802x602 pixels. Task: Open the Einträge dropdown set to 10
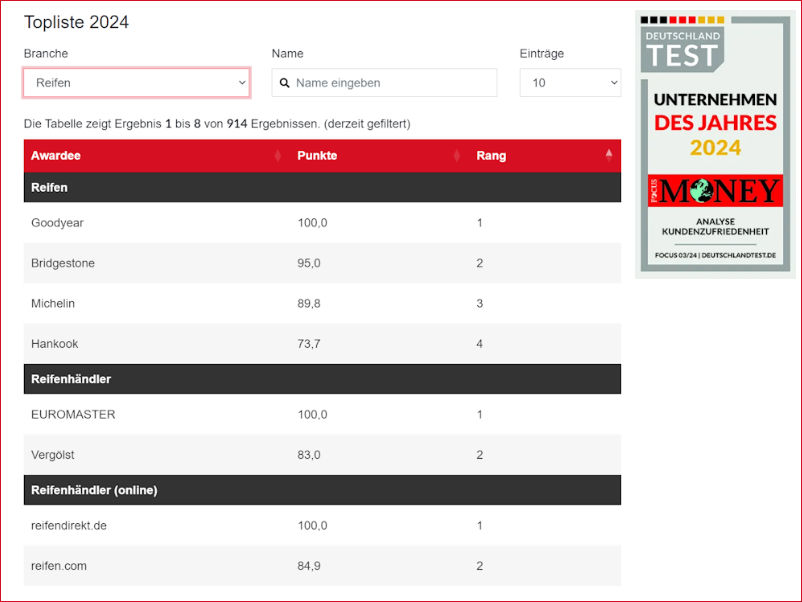coord(570,83)
